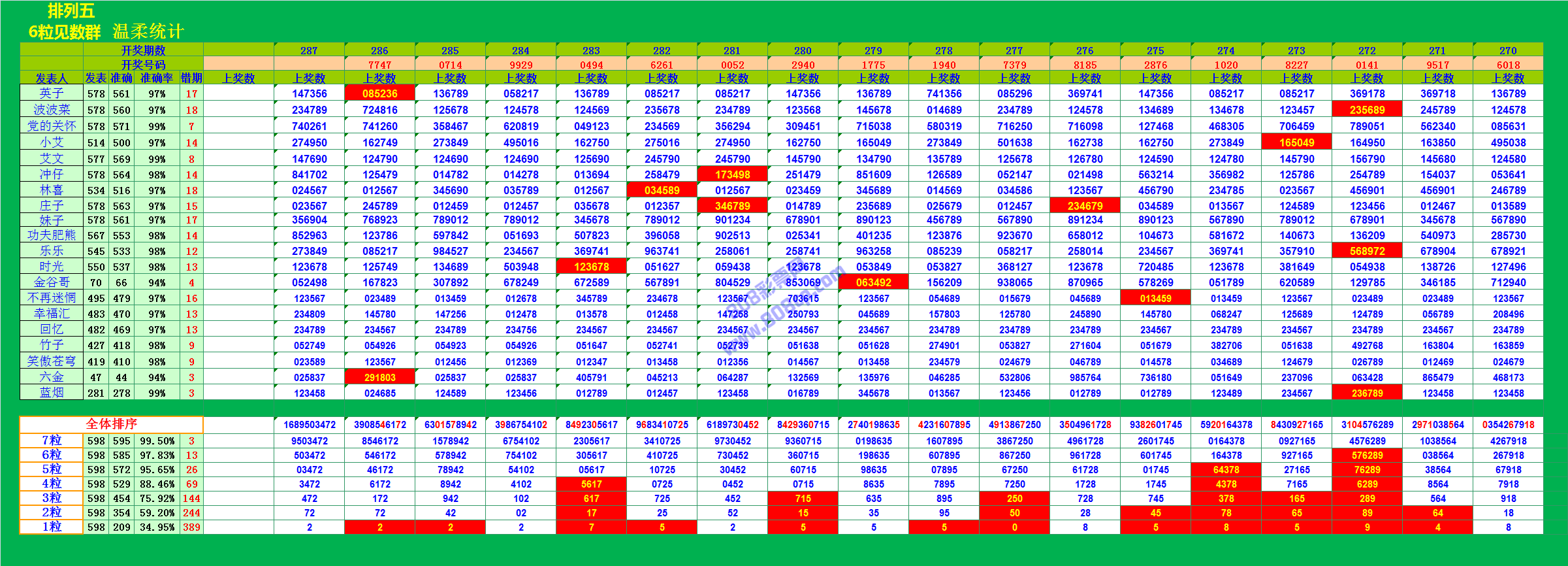Click the 错期 column header
The image size is (1568, 566).
[191, 78]
